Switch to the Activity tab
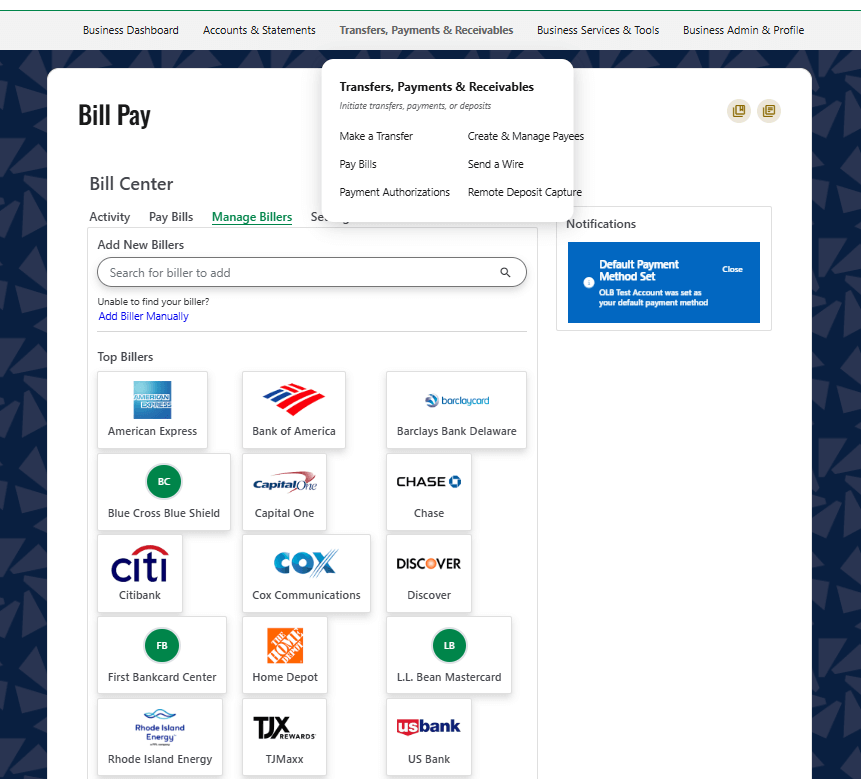The height and width of the screenshot is (779, 861). (110, 217)
